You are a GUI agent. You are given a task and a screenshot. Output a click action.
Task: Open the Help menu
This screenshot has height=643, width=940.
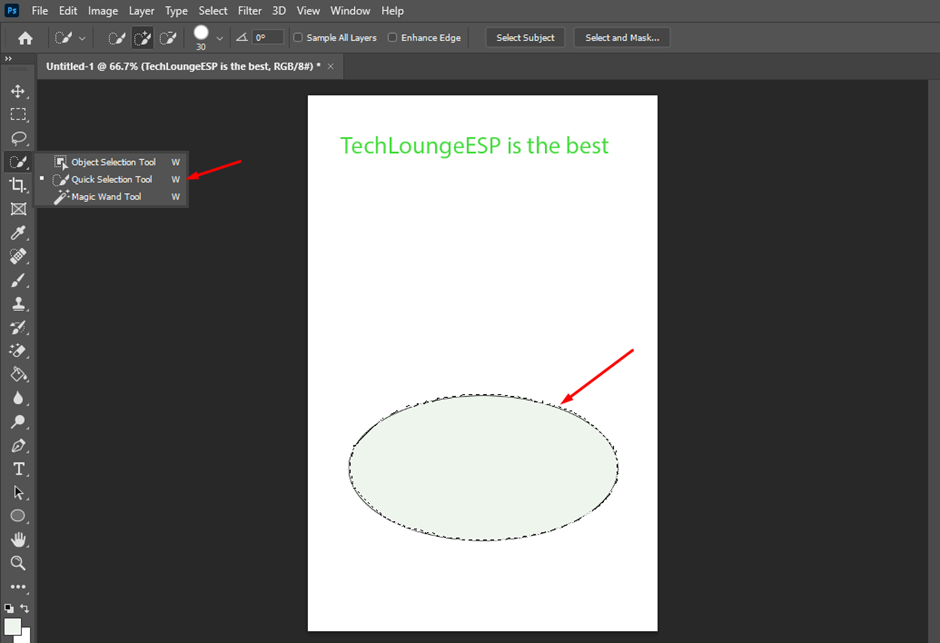click(392, 11)
